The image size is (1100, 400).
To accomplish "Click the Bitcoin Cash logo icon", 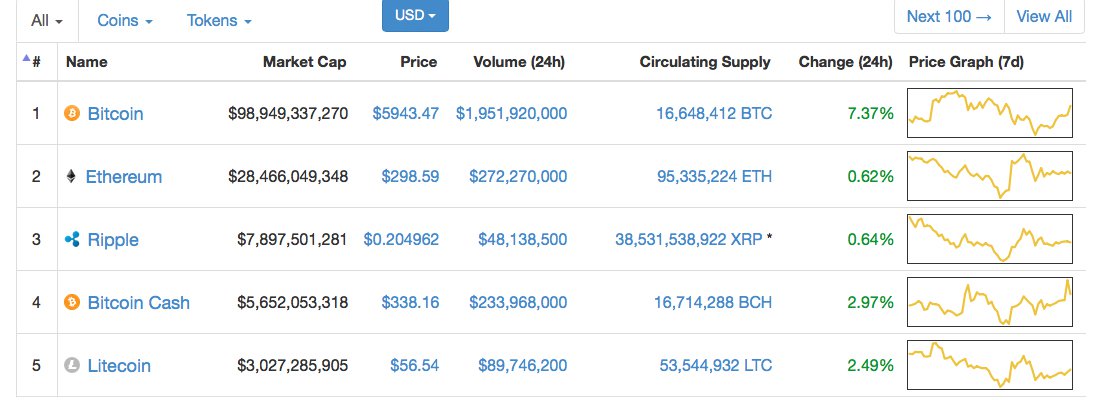I will [71, 302].
